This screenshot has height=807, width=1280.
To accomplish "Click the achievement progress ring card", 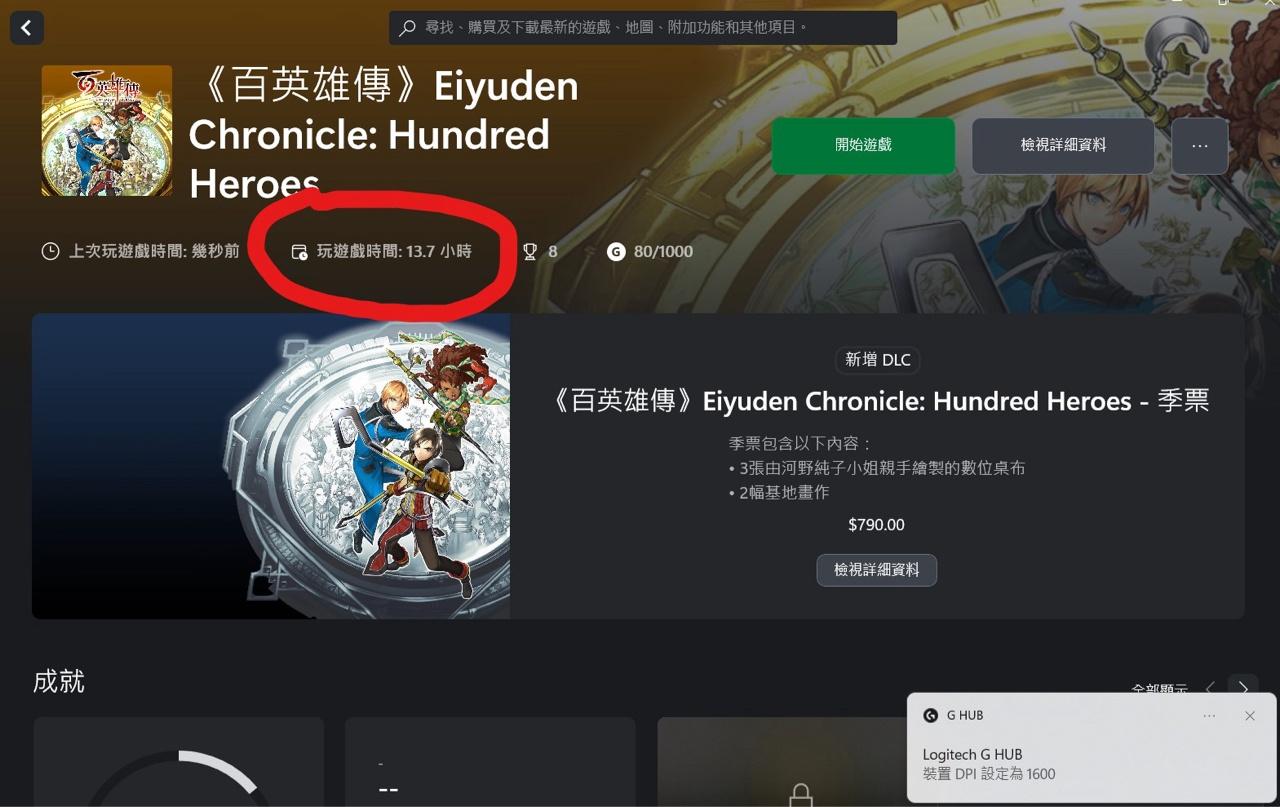I will click(x=179, y=762).
